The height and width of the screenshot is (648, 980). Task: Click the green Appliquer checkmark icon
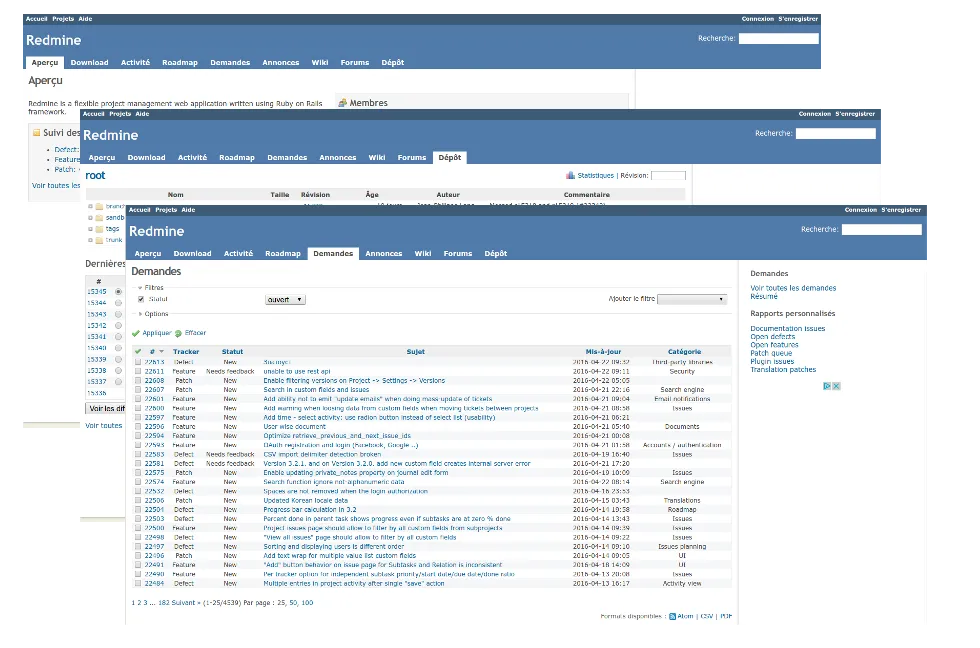[136, 333]
